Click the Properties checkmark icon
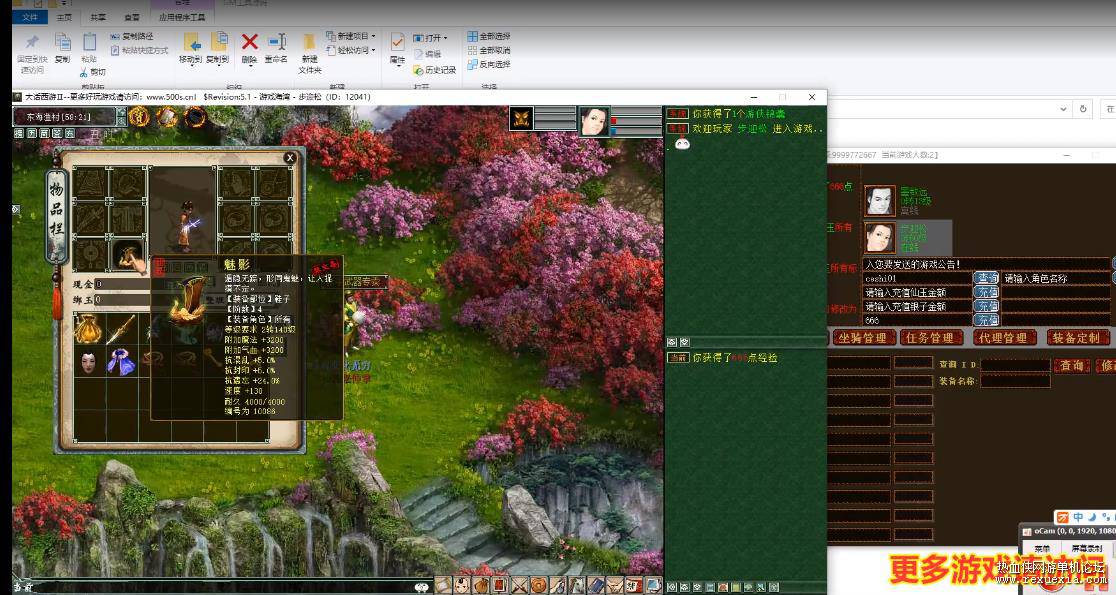1116x595 pixels. coord(398,42)
